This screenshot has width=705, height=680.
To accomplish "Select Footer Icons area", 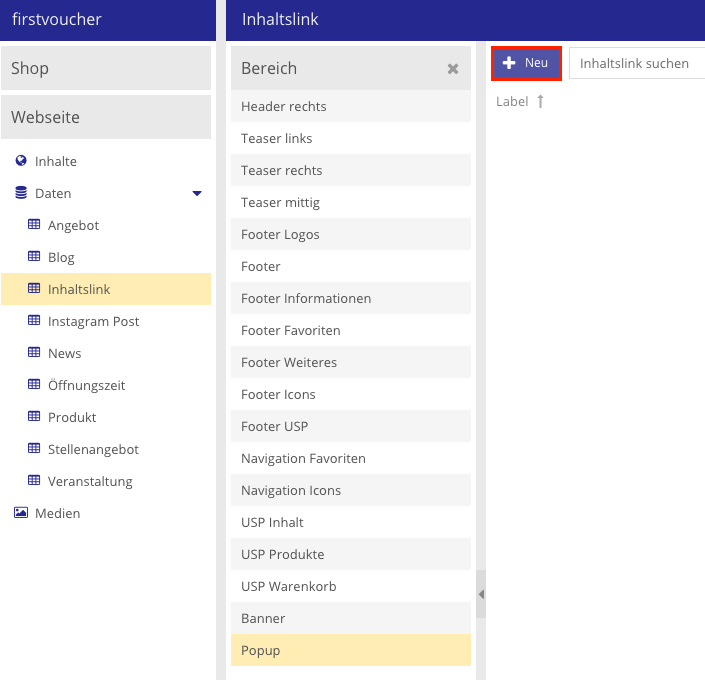I will (351, 394).
